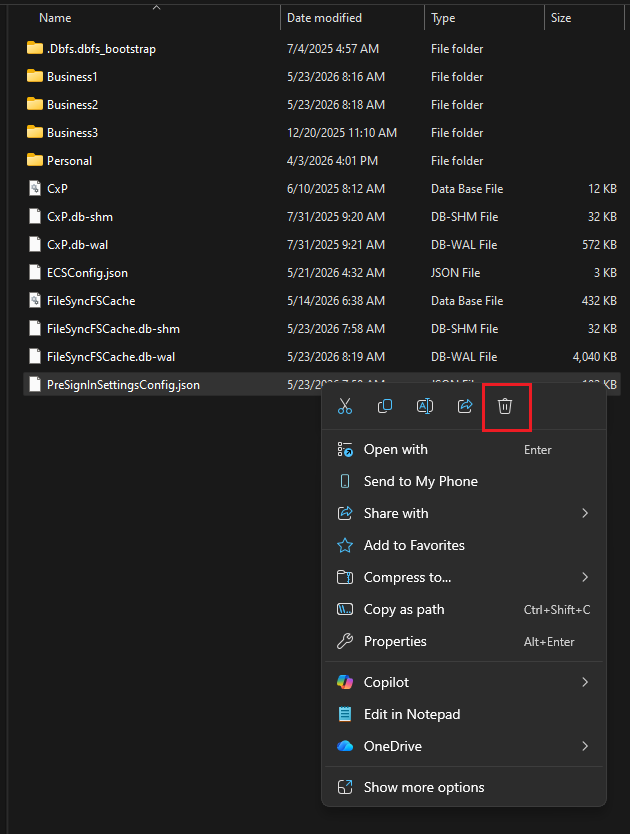Viewport: 630px width, 834px height.
Task: Expand the Share with submenu arrow
Action: [x=585, y=513]
